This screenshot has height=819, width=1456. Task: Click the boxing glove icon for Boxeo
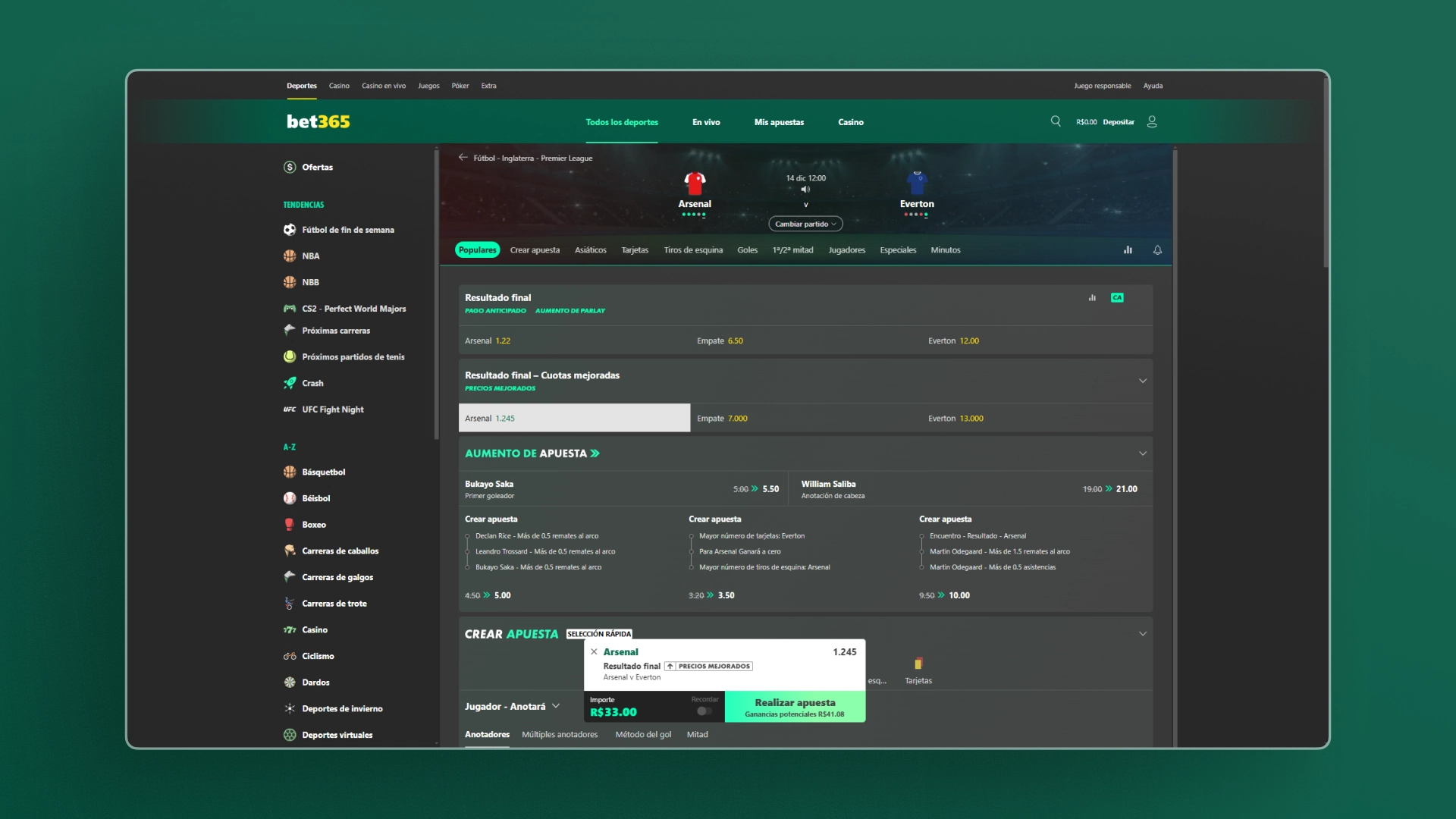click(x=290, y=525)
